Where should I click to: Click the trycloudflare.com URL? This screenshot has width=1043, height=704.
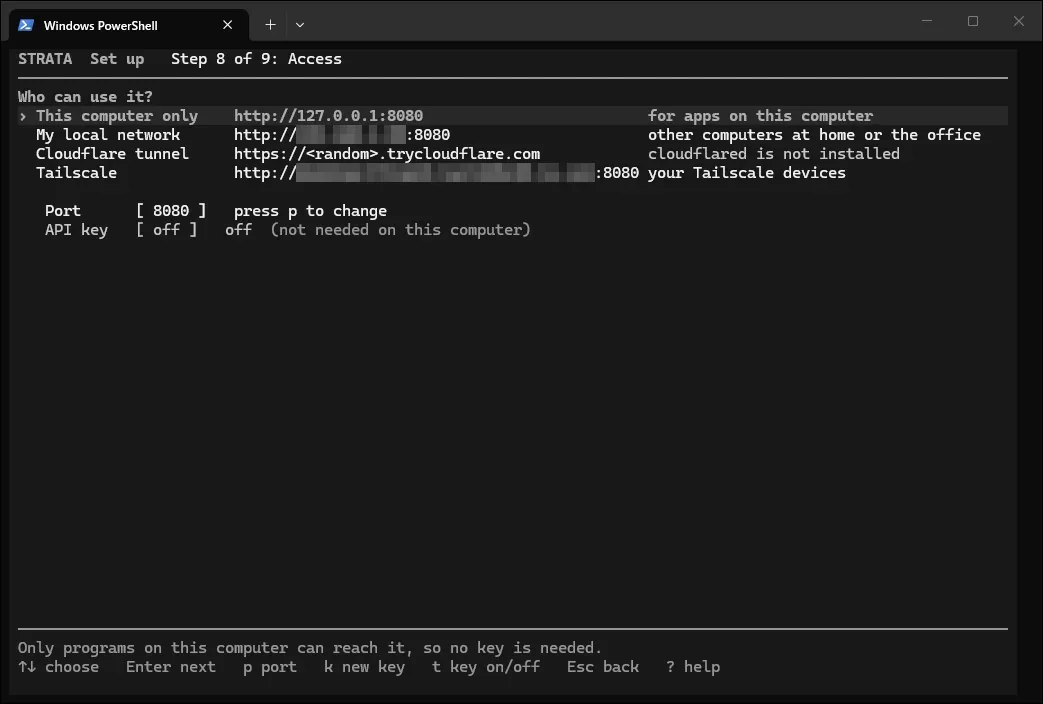[386, 154]
